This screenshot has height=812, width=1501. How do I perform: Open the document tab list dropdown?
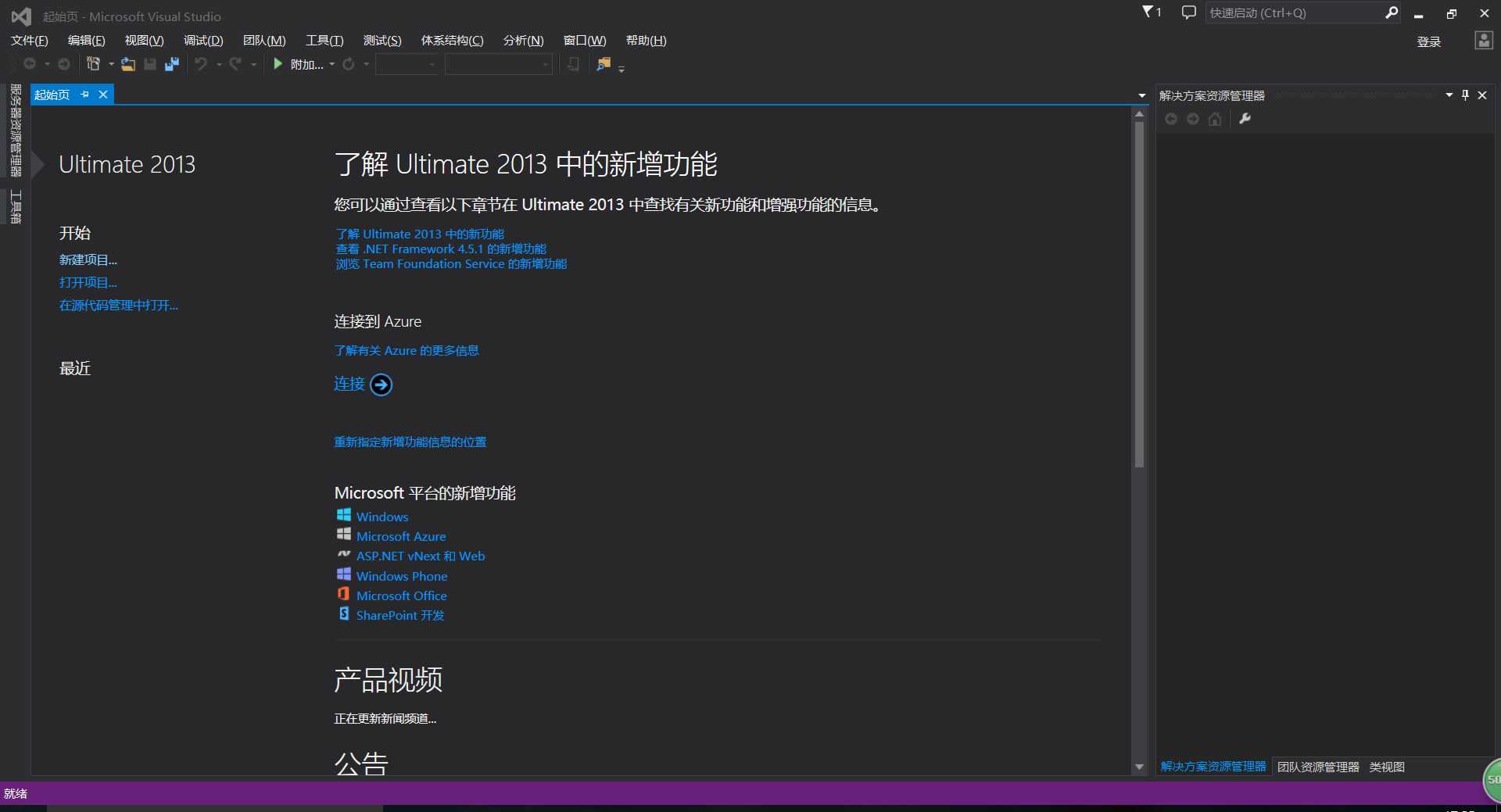click(x=1142, y=95)
